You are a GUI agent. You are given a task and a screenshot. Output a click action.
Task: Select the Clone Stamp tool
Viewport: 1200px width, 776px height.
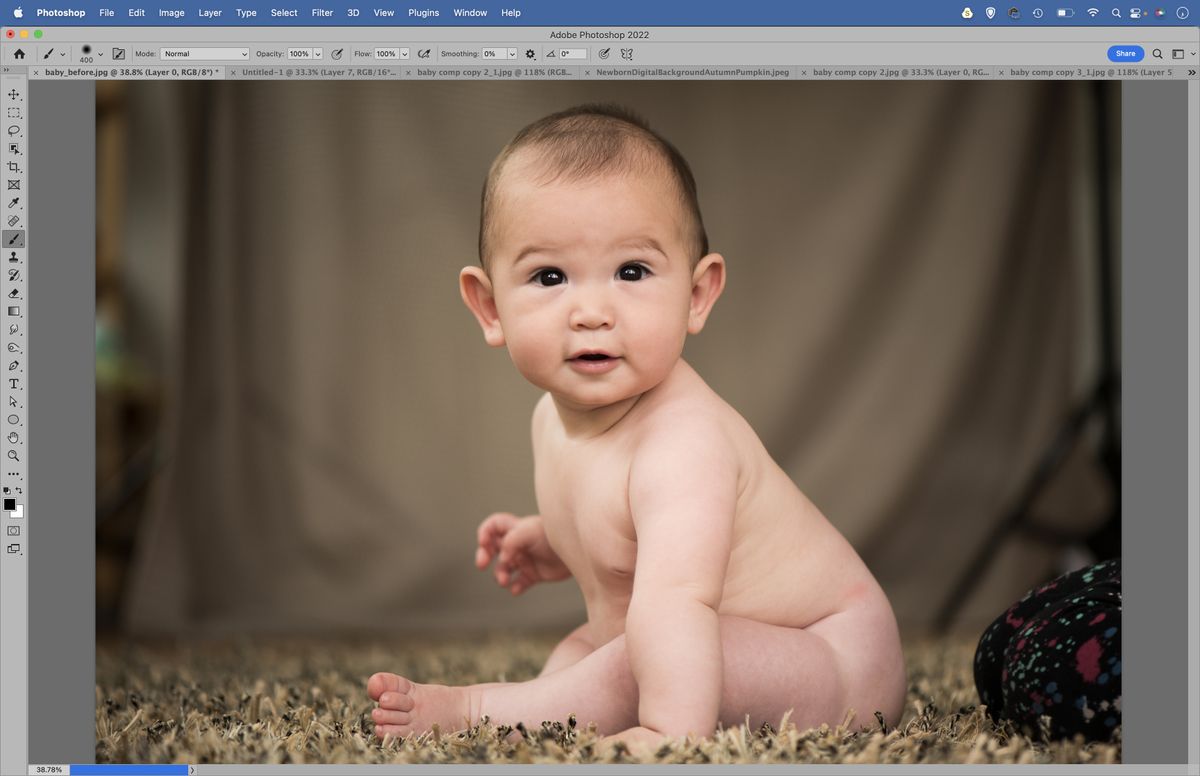14,257
